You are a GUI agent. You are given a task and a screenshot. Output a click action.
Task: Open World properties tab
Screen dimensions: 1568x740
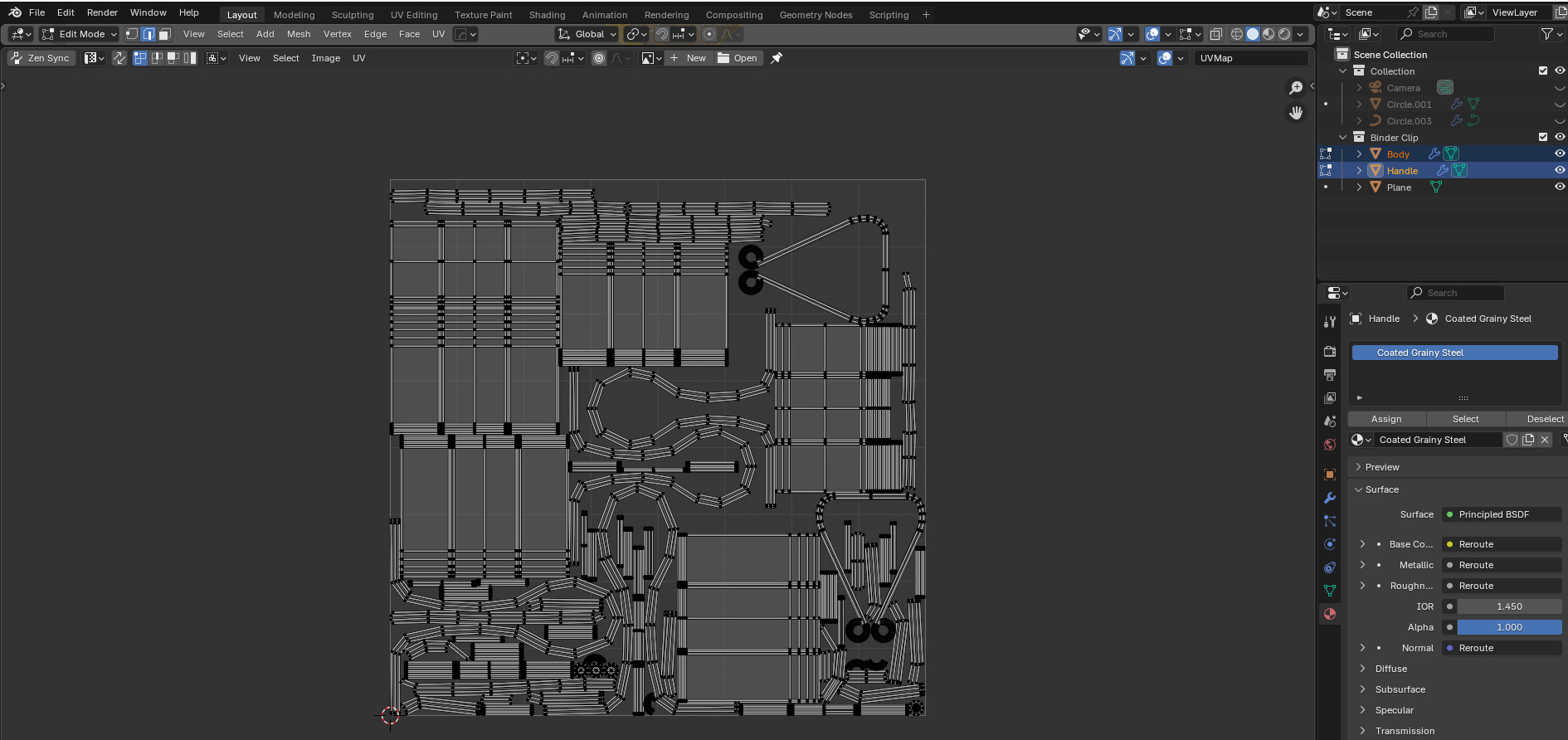pyautogui.click(x=1330, y=445)
